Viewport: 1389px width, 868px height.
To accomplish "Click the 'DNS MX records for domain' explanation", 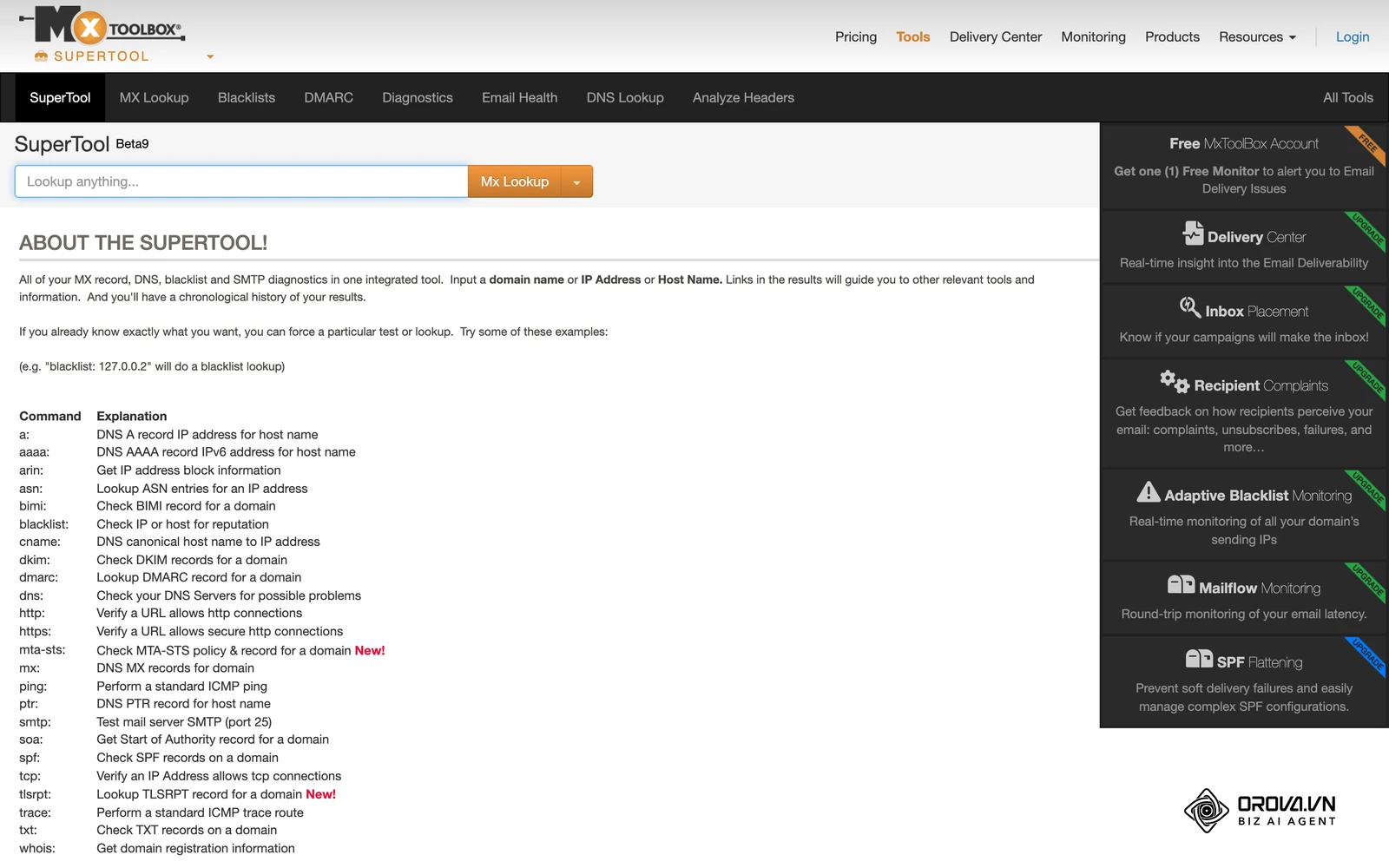I will coord(175,668).
